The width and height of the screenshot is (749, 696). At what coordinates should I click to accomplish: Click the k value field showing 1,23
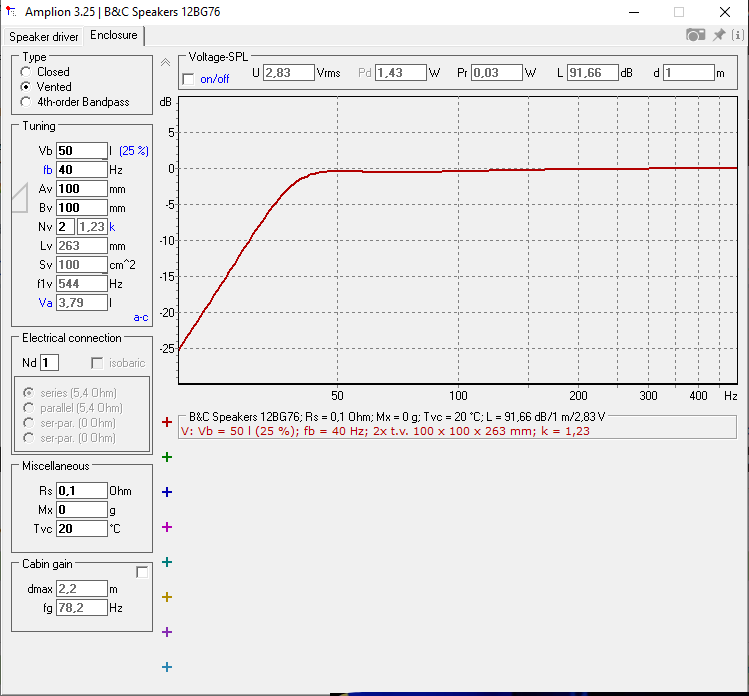click(92, 226)
